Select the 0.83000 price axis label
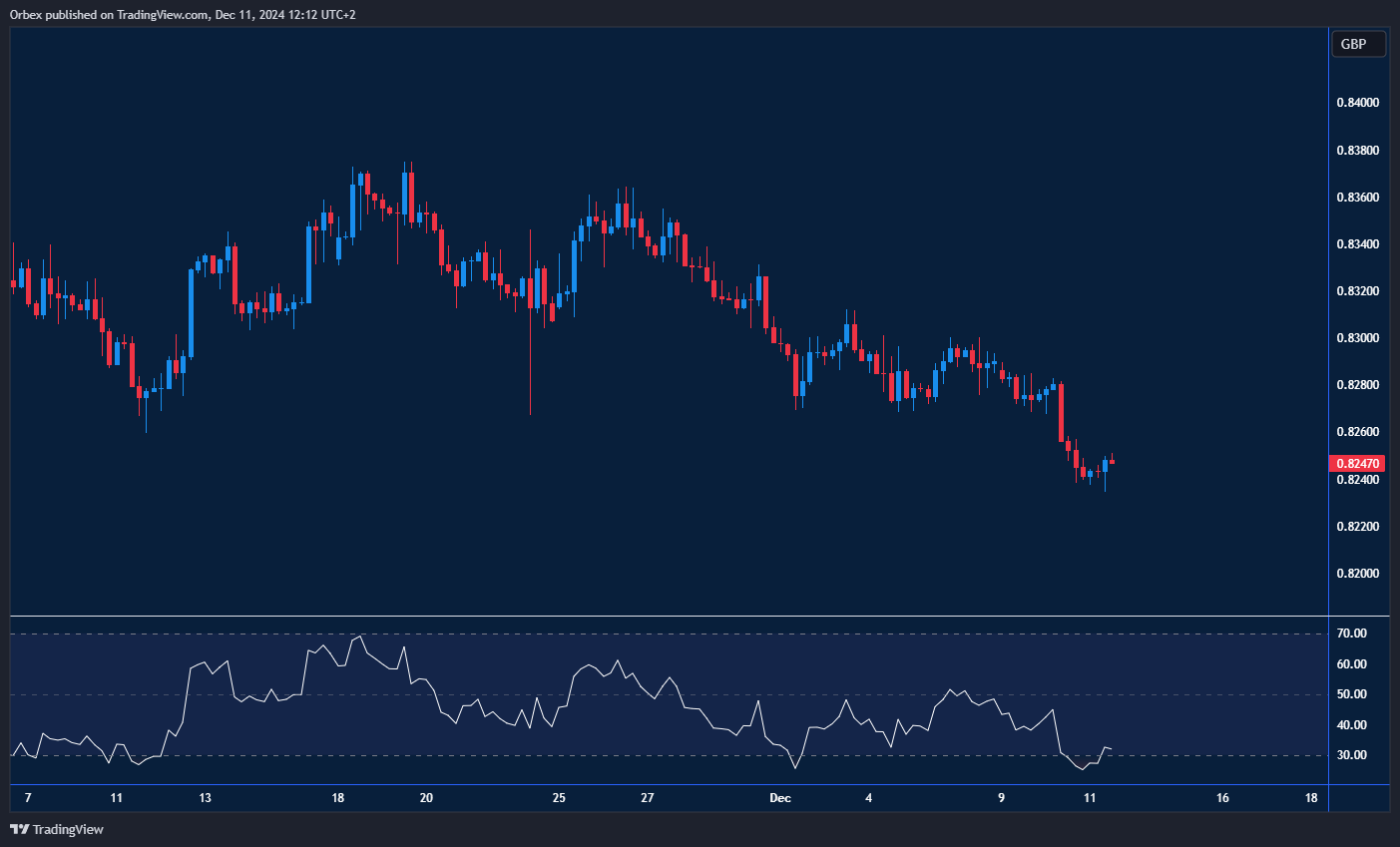The height and width of the screenshot is (847, 1400). tap(1357, 338)
